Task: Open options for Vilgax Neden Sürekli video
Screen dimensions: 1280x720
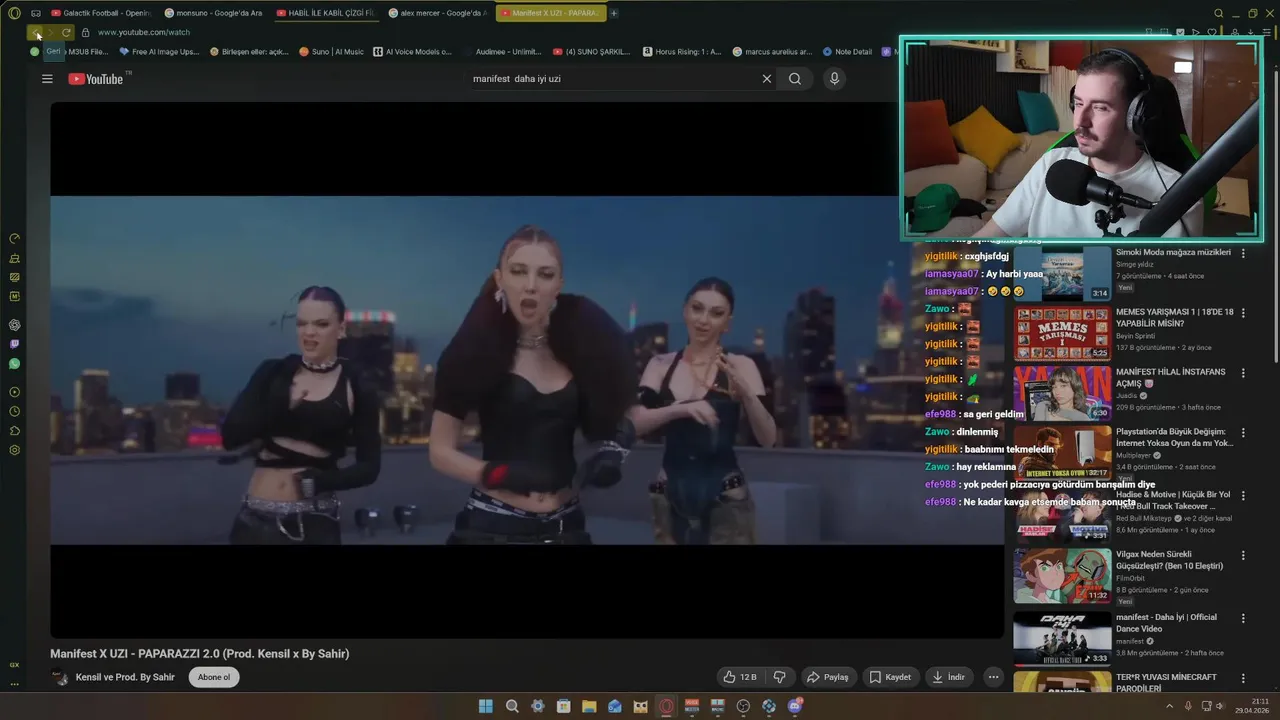Action: coord(1243,555)
